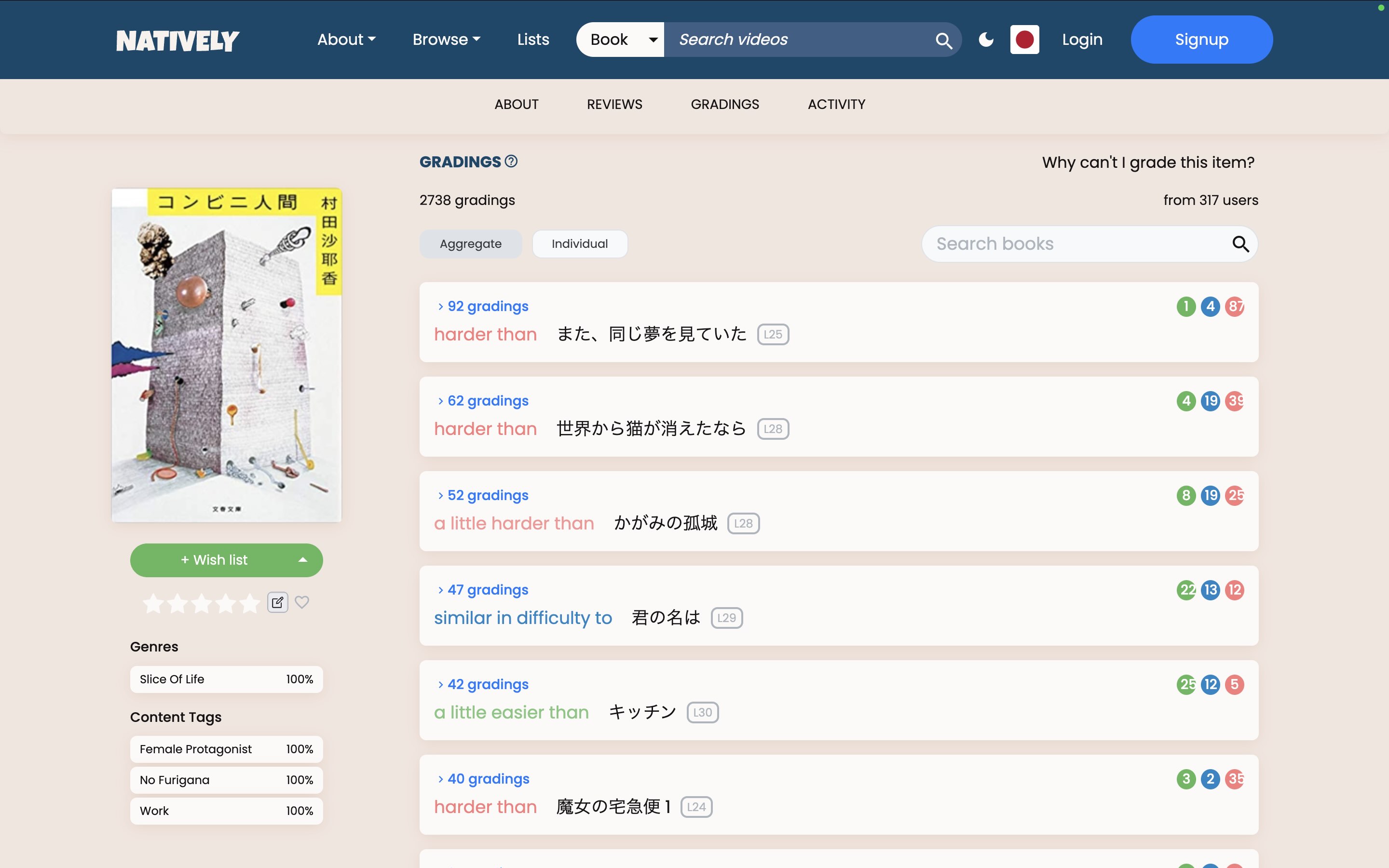Click the magnifier in the Search books field
This screenshot has width=1389, height=868.
click(1241, 244)
